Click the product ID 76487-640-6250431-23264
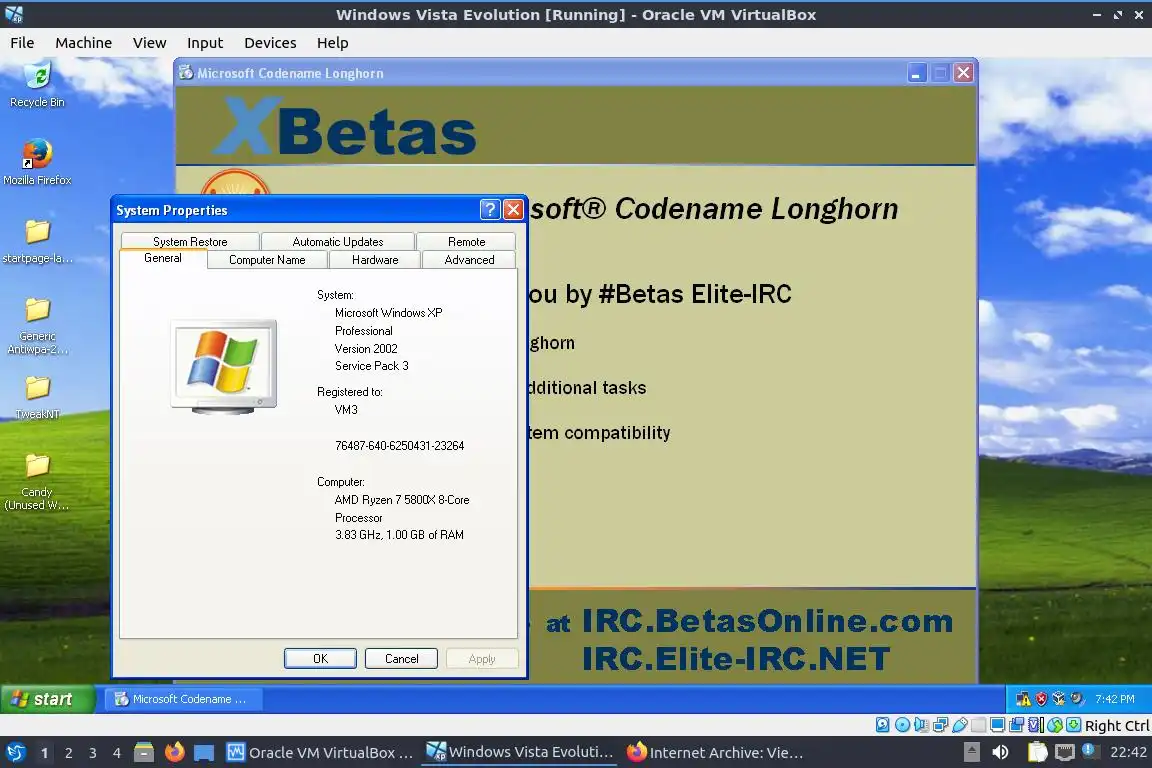Screen dimensions: 1152x768 tap(400, 445)
